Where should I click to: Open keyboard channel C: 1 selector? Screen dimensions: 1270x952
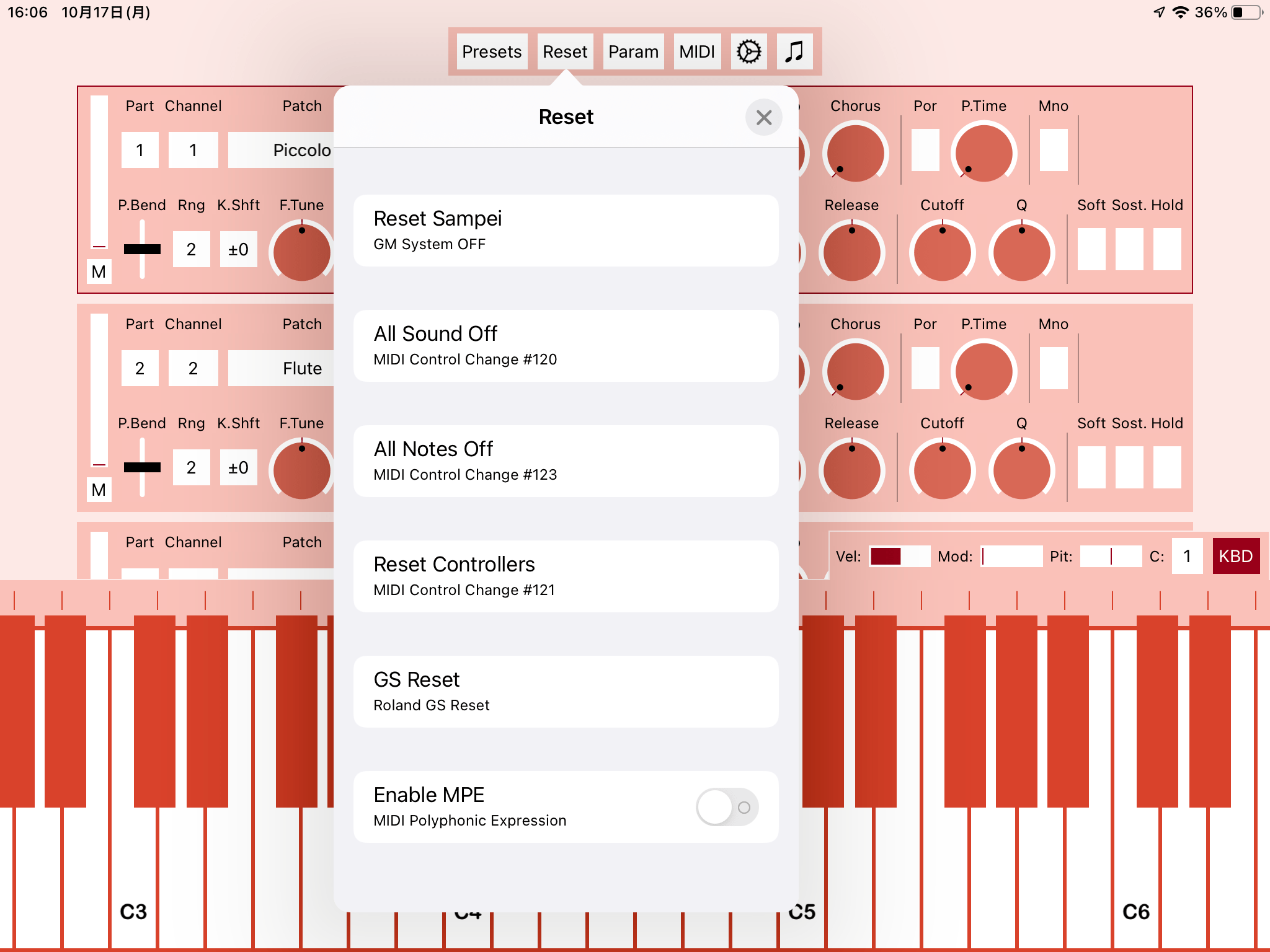pyautogui.click(x=1187, y=556)
